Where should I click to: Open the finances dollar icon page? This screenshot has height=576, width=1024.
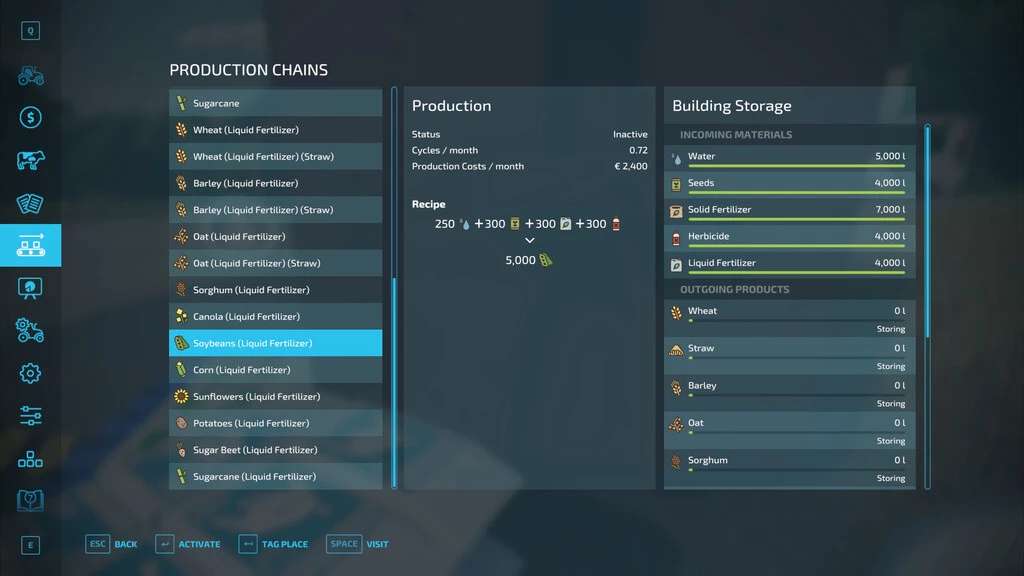tap(30, 118)
